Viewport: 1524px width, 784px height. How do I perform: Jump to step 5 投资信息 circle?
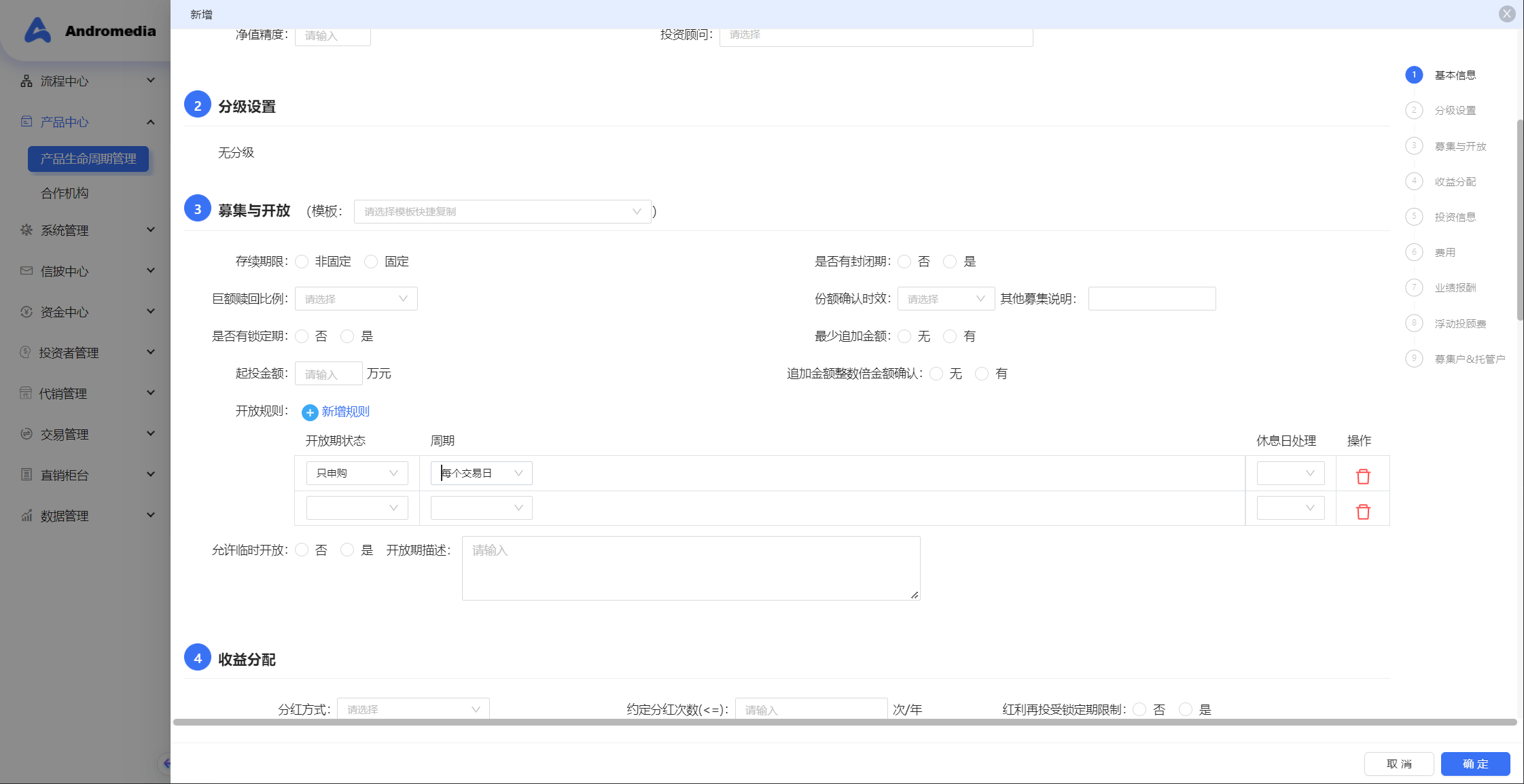pos(1414,217)
